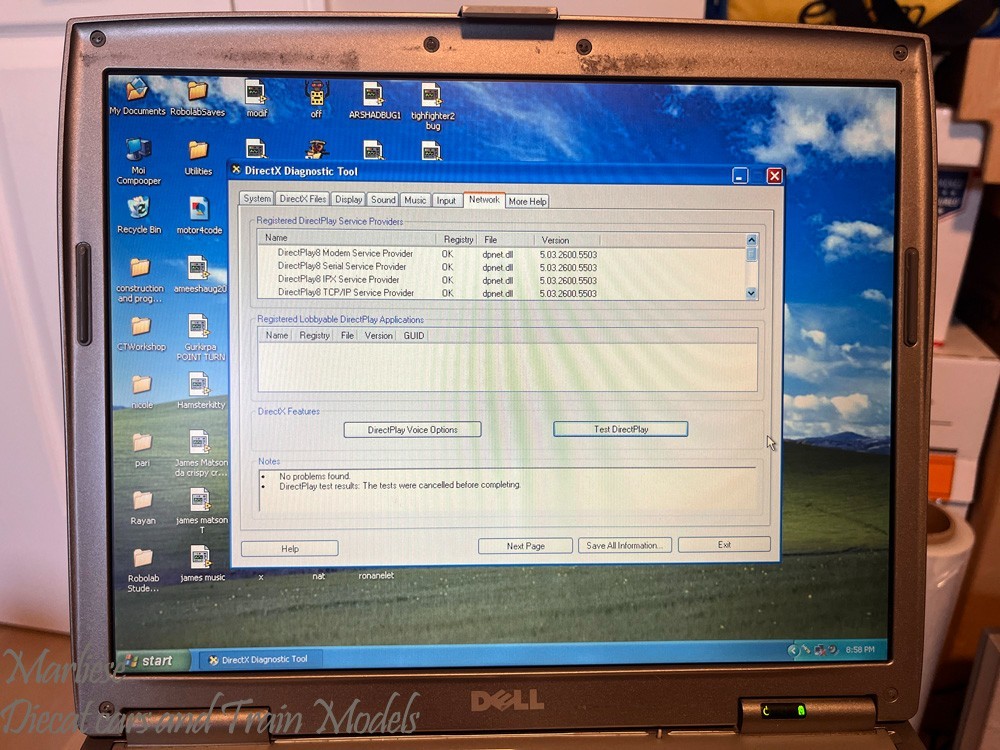This screenshot has width=1000, height=750.
Task: Open the nicole folder icon
Action: coord(141,385)
